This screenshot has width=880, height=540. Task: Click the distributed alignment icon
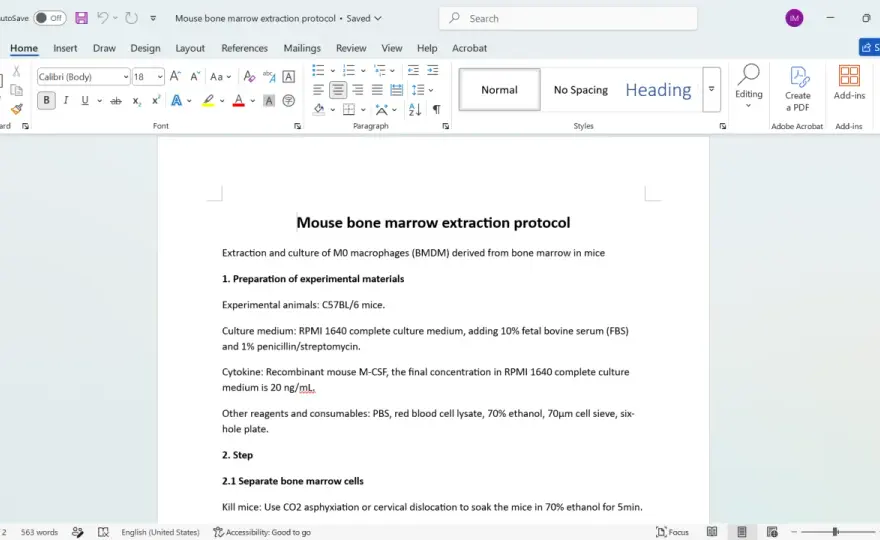(x=396, y=90)
